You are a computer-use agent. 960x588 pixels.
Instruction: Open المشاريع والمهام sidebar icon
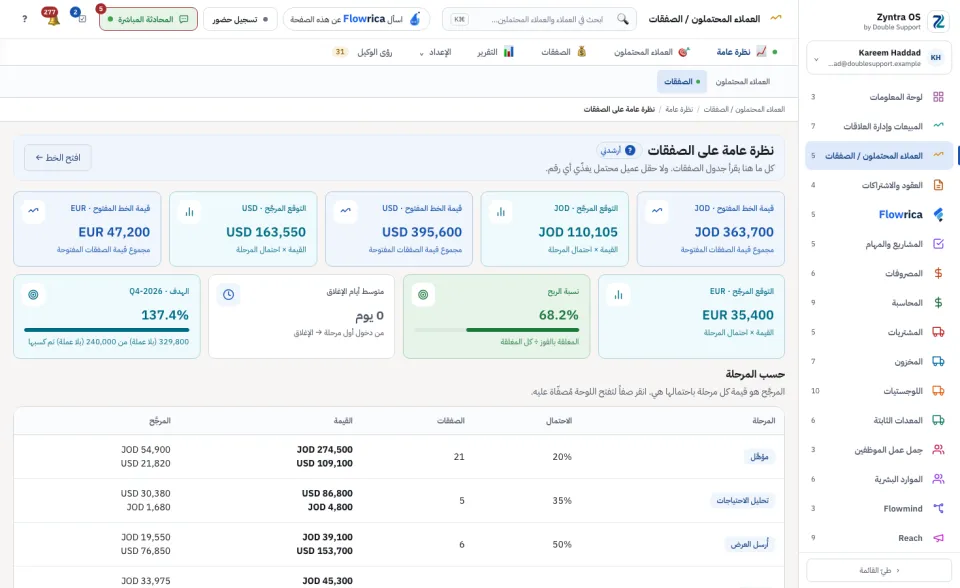click(938, 244)
